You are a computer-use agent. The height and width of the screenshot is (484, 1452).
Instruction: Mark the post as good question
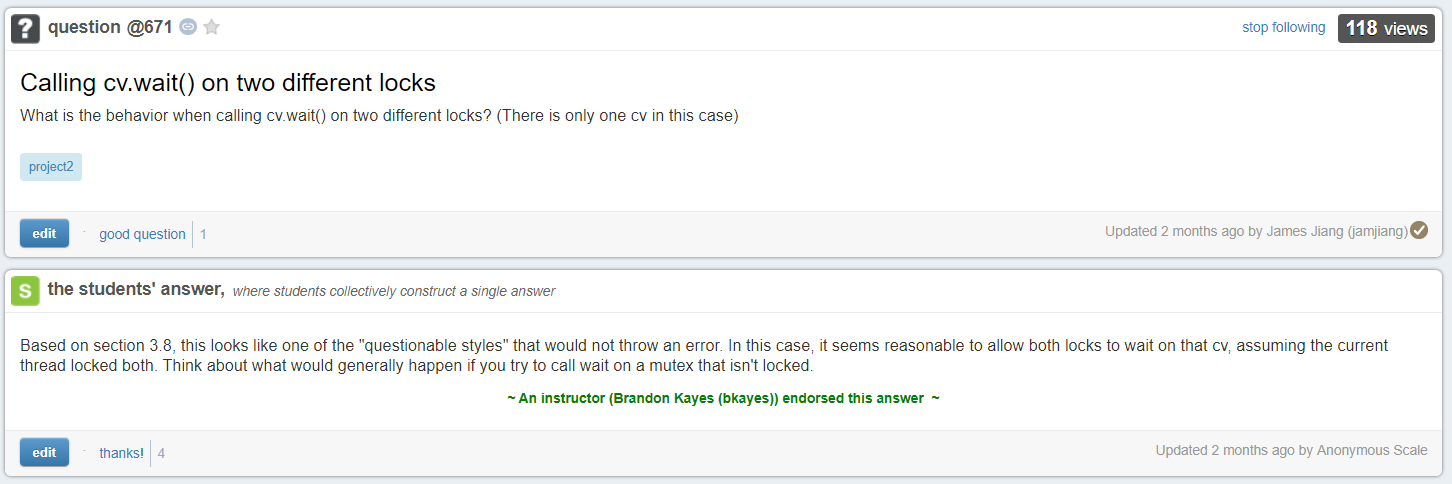pyautogui.click(x=142, y=234)
